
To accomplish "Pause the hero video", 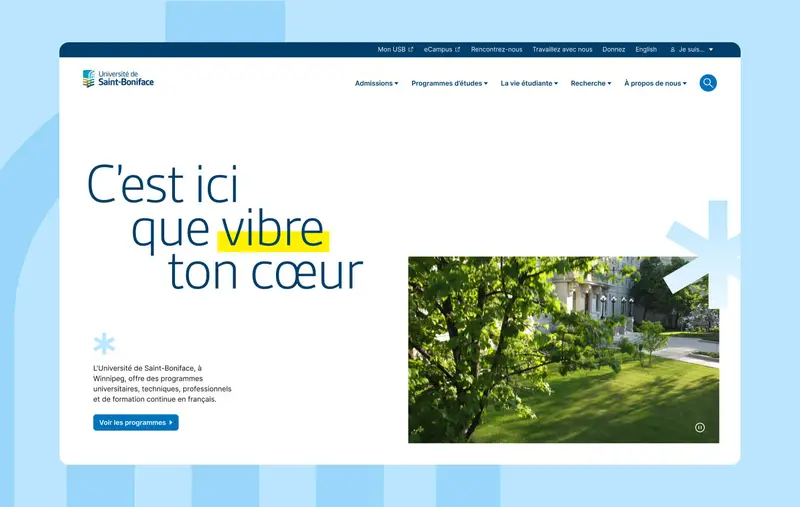I will (700, 427).
